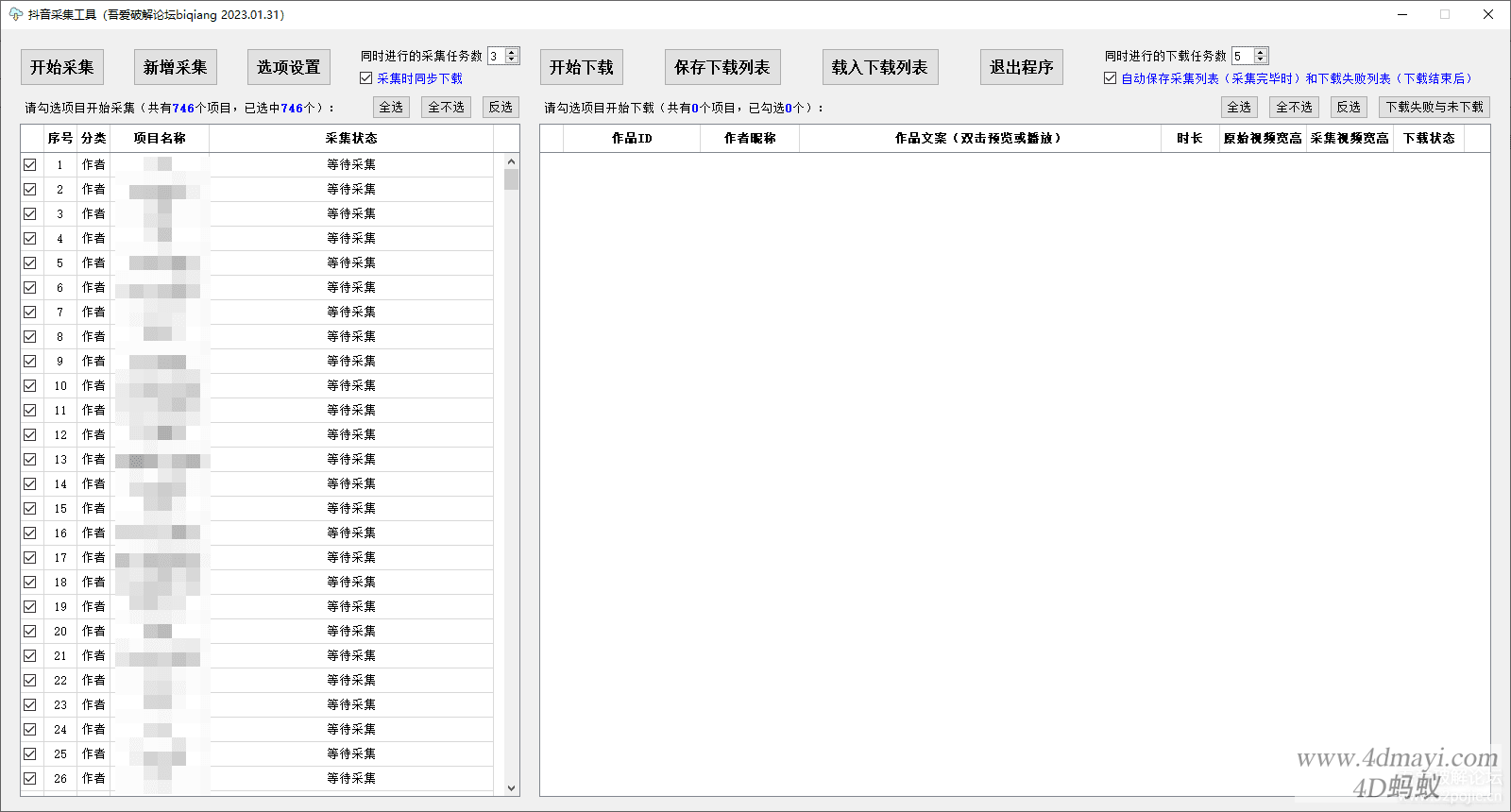Open 选项设置 settings
This screenshot has width=1511, height=812.
tap(289, 67)
